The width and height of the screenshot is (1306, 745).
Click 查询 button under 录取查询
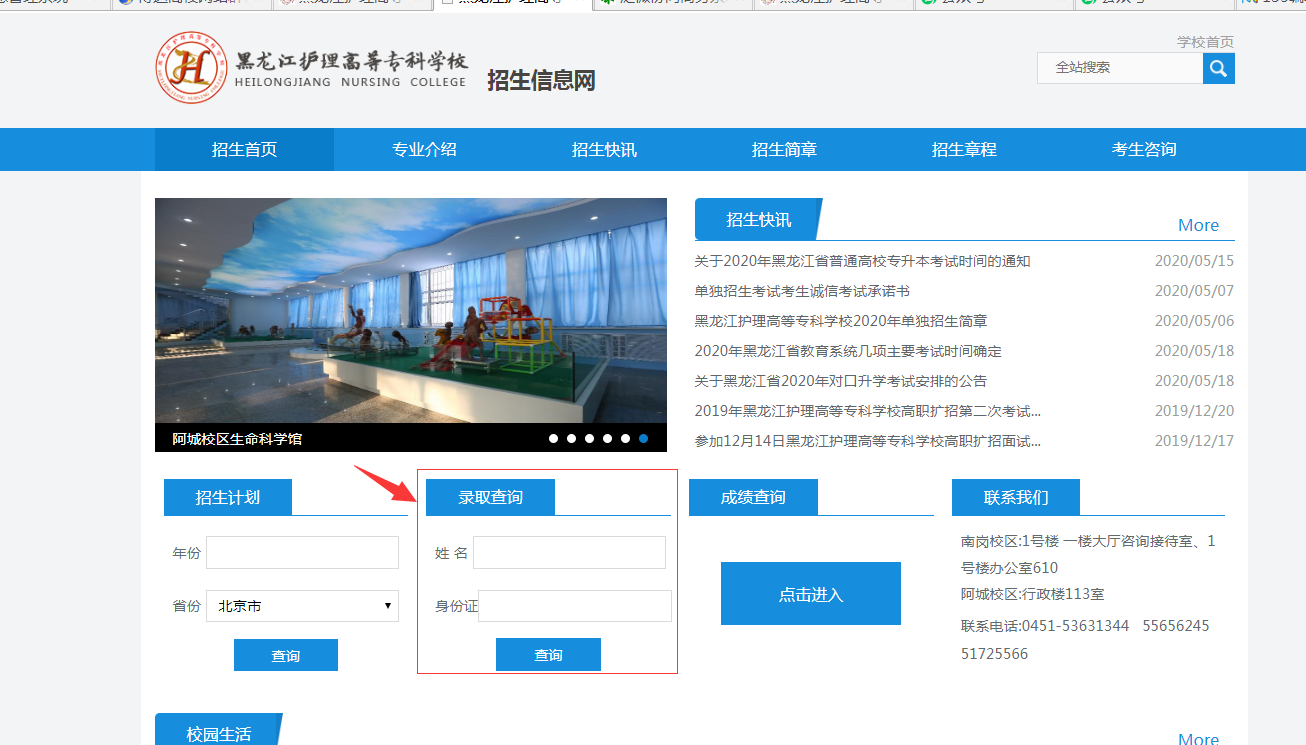548,655
